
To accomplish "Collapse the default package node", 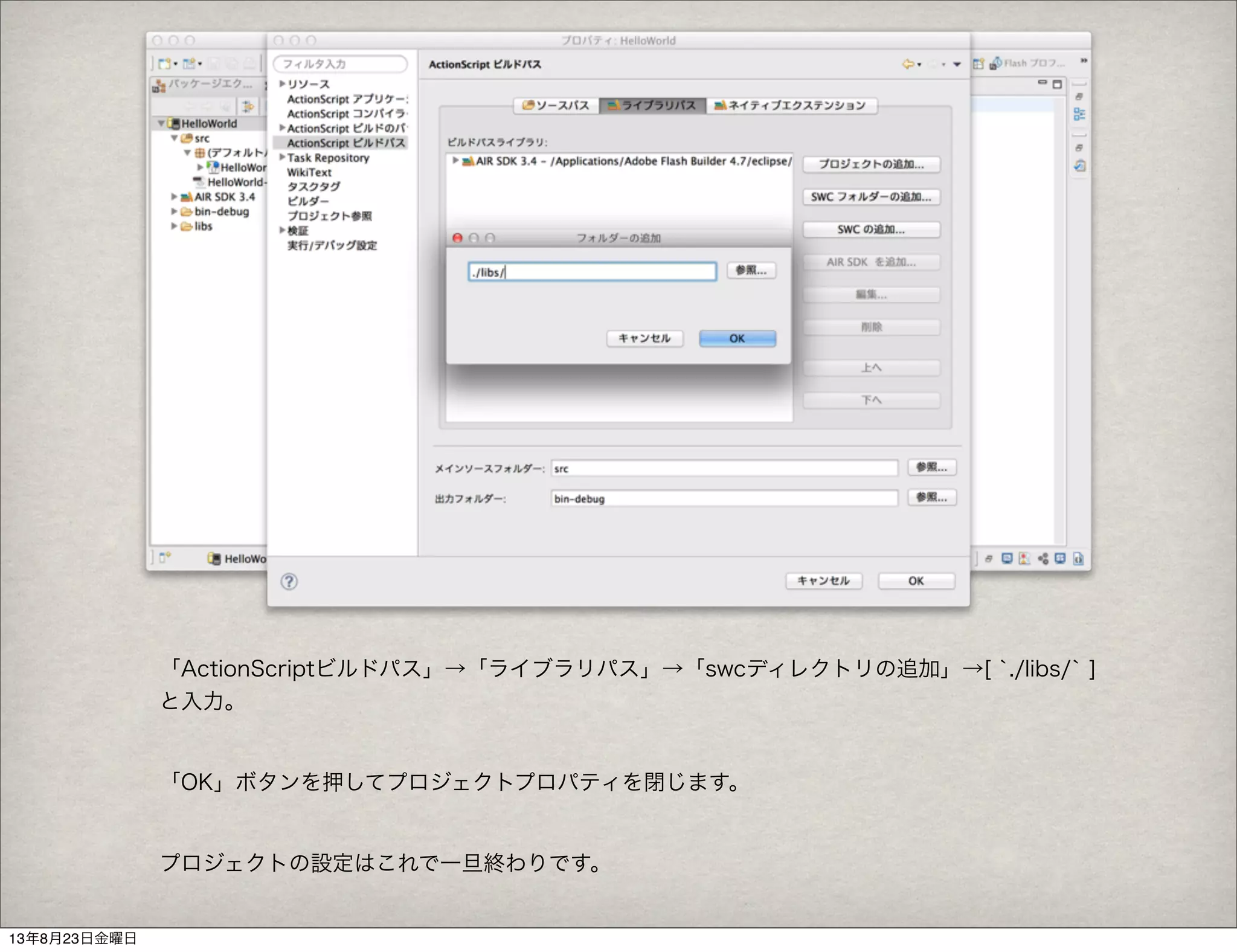I will pyautogui.click(x=187, y=153).
